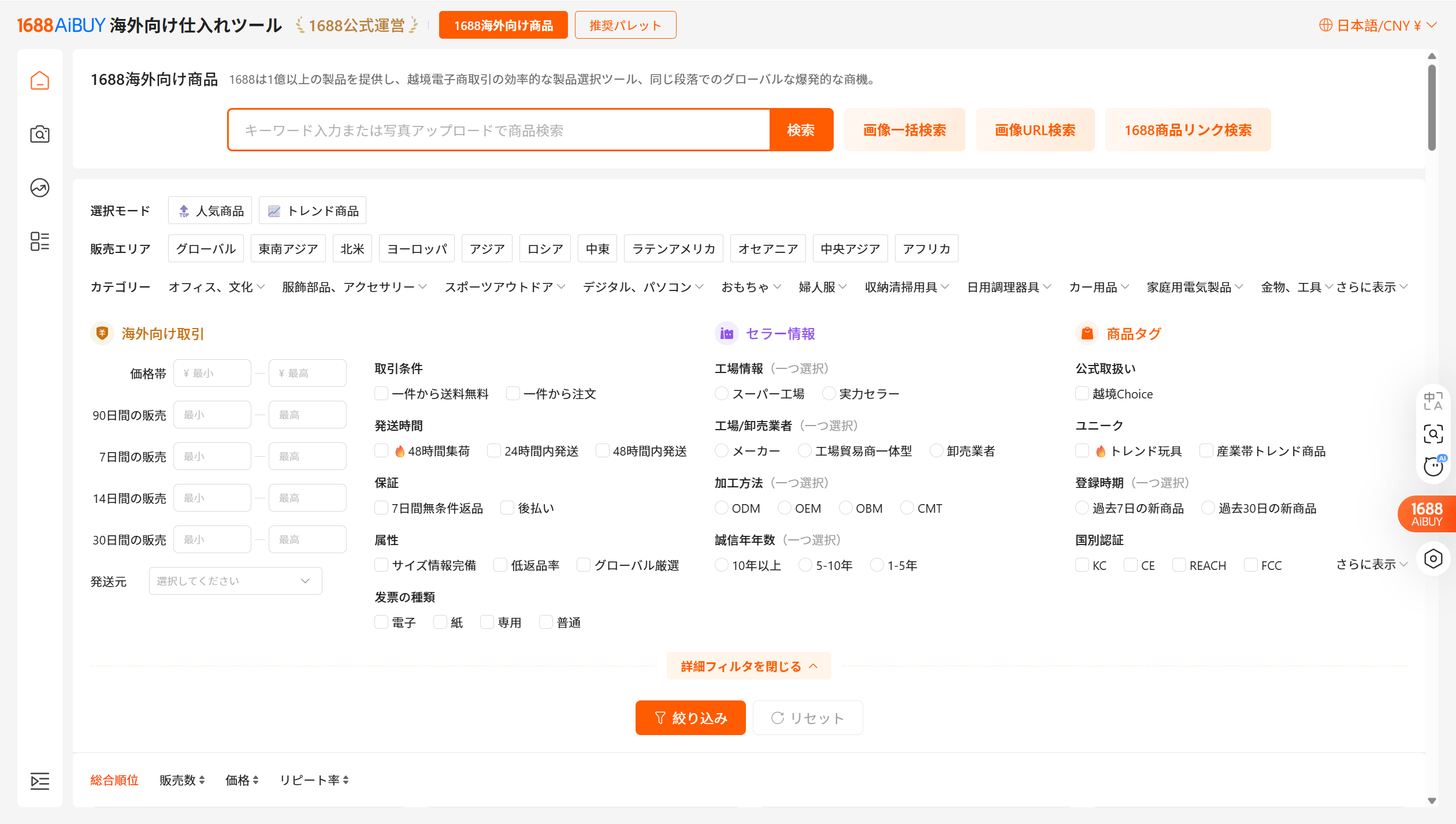Check the 越境Choice checkbox
Image resolution: width=1456 pixels, height=824 pixels.
coord(1082,394)
